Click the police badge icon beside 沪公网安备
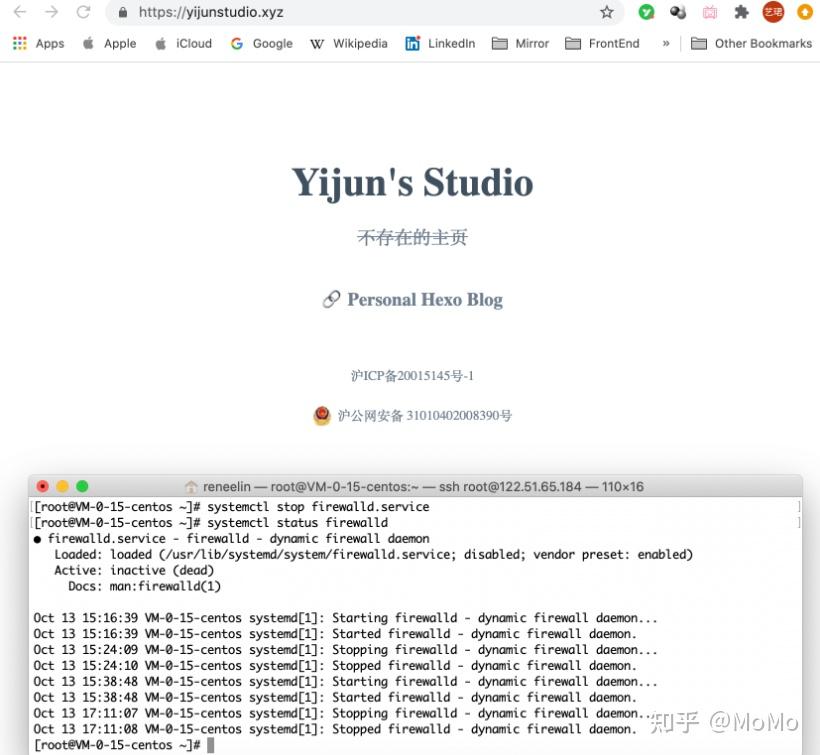The image size is (820, 755). coord(322,415)
